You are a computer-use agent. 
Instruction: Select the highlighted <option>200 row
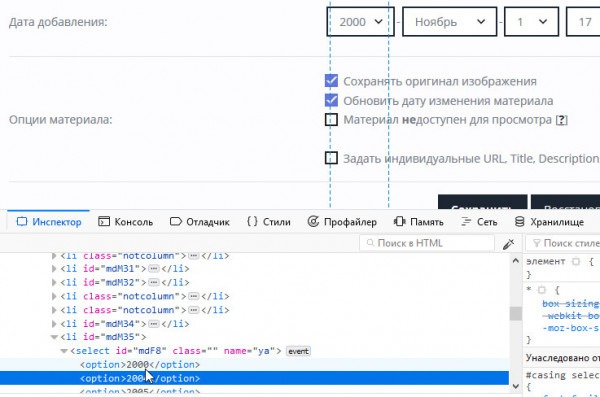(254, 378)
